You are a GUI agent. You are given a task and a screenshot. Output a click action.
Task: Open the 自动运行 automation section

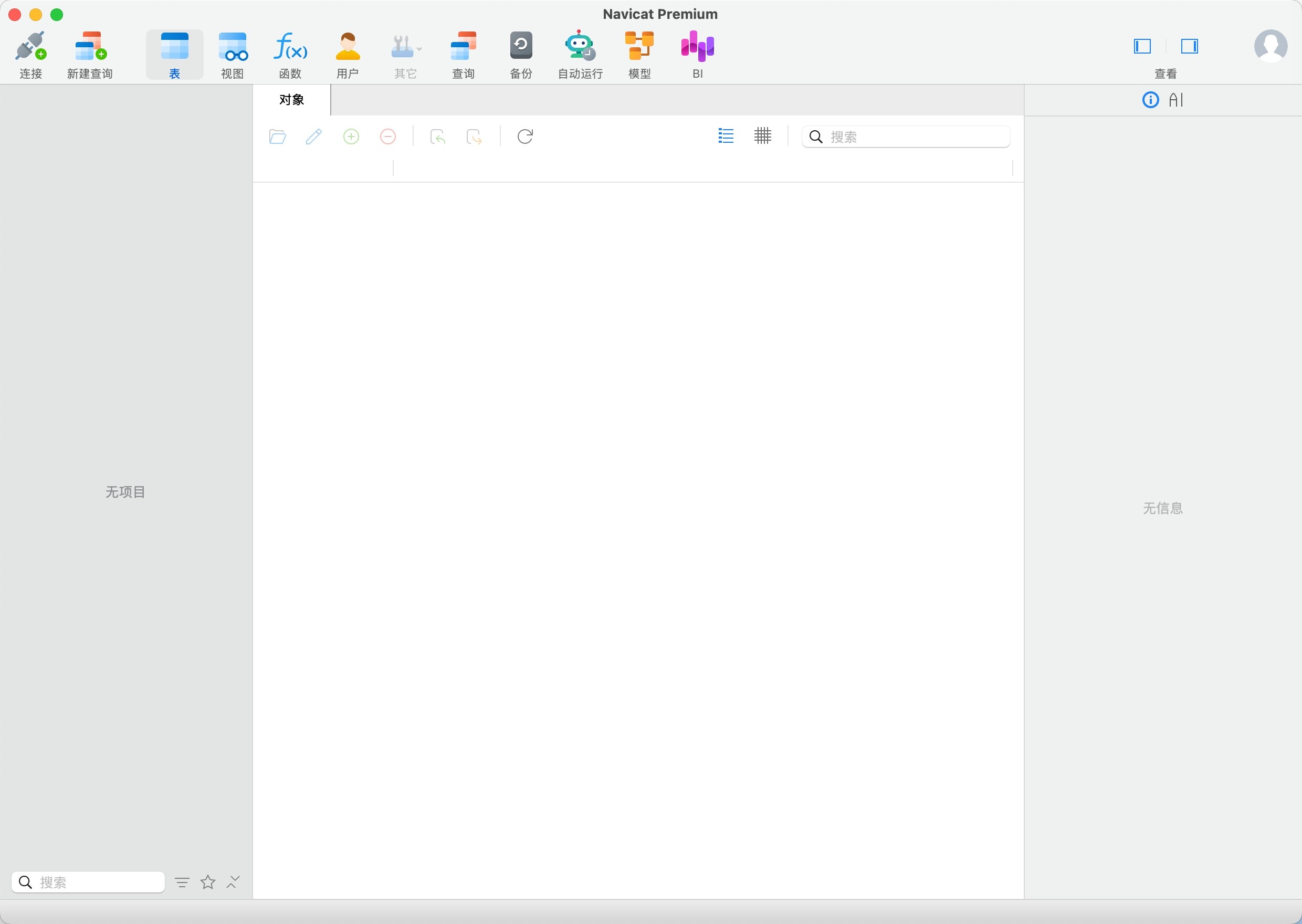coord(580,55)
